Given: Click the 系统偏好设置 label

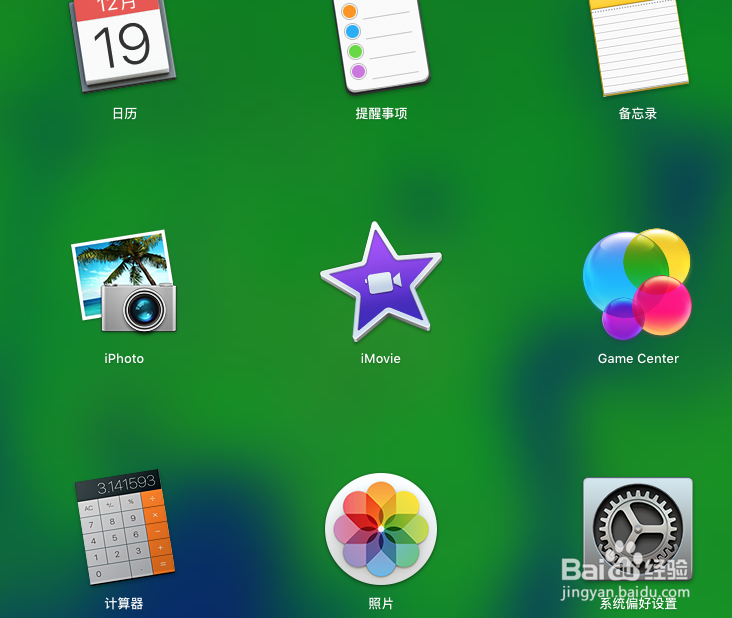Looking at the screenshot, I should (638, 604).
